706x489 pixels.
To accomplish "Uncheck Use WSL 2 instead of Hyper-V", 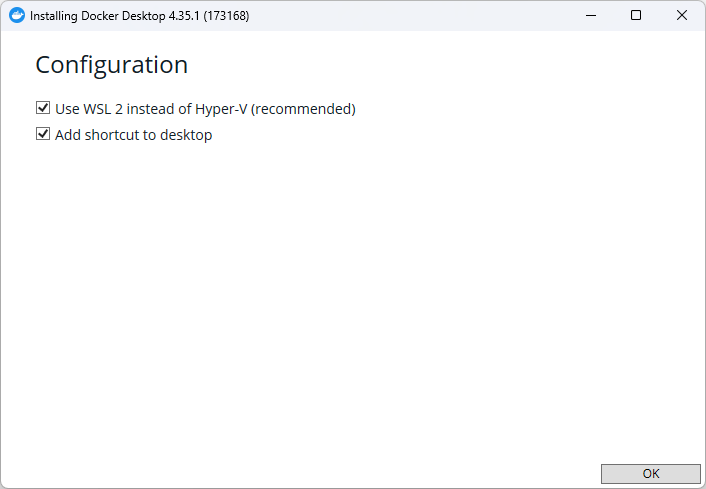I will click(x=43, y=108).
